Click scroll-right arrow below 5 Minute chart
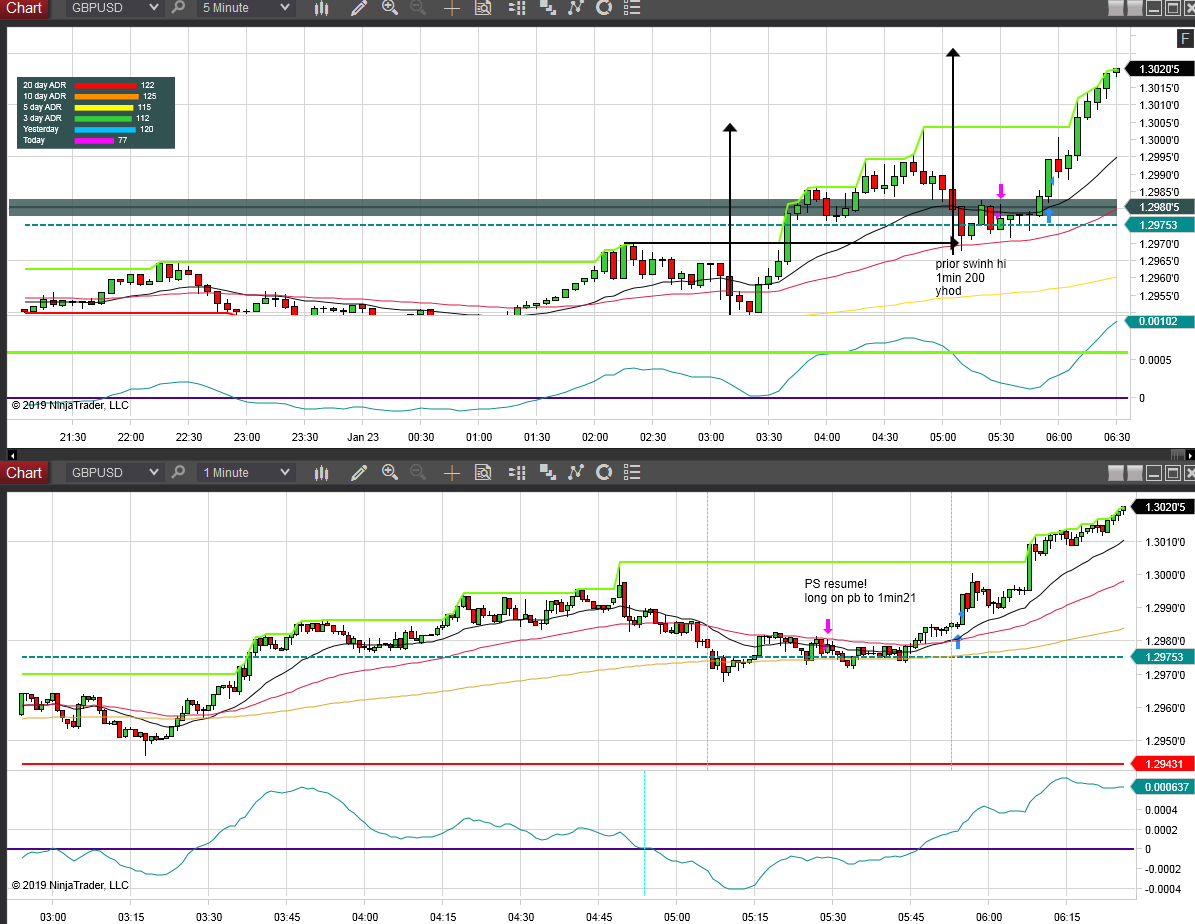The height and width of the screenshot is (924, 1195). pyautogui.click(x=1190, y=455)
